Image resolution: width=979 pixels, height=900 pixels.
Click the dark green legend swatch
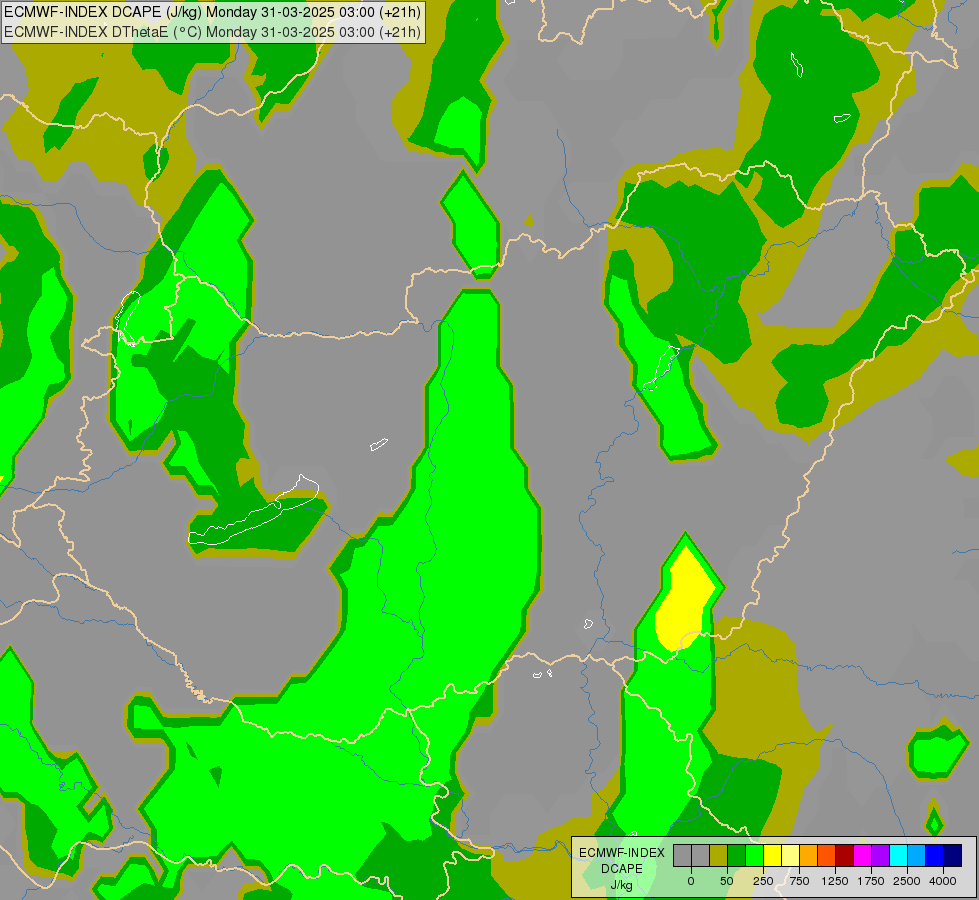pyautogui.click(x=736, y=856)
